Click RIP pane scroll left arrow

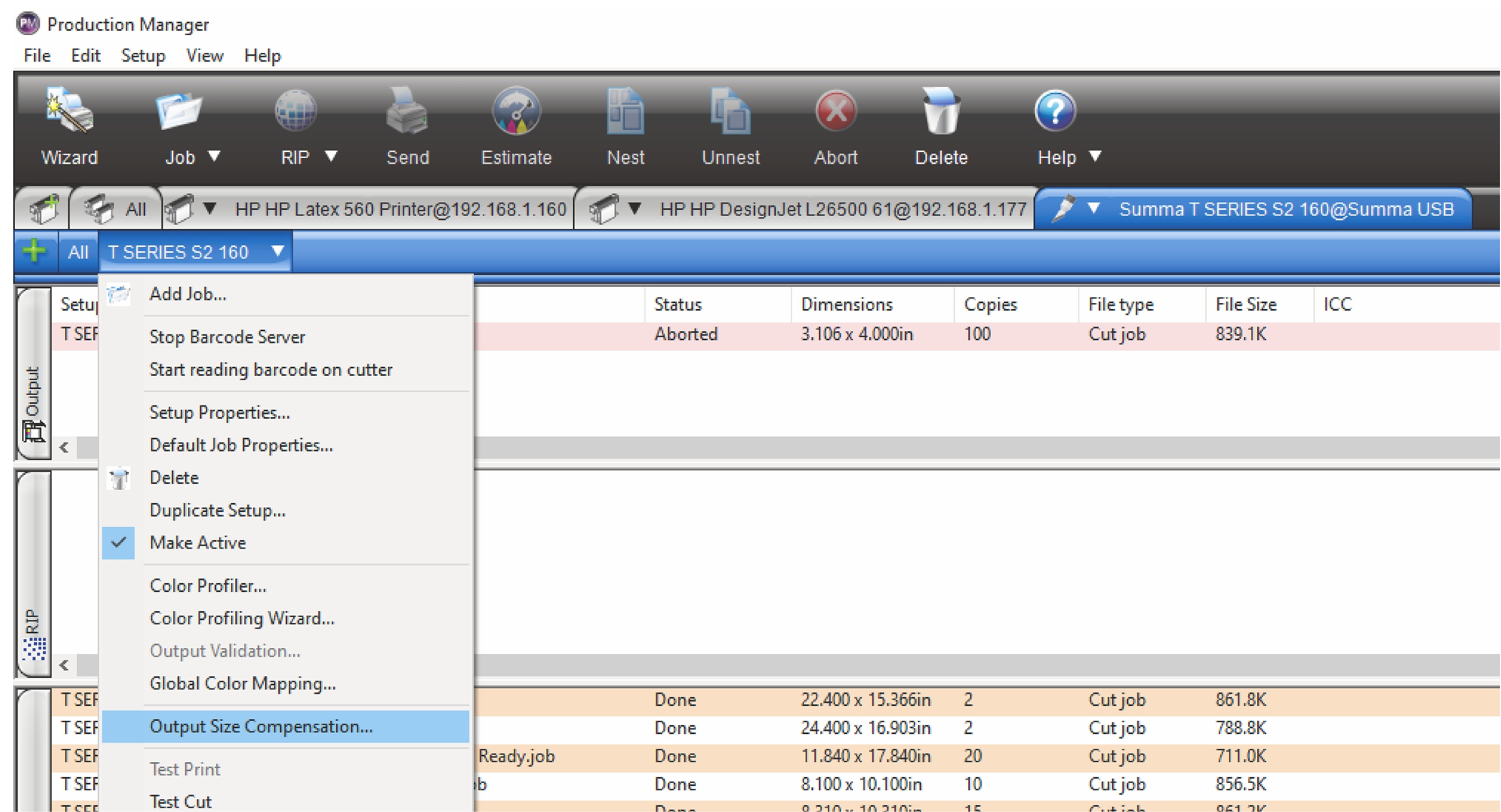click(65, 665)
